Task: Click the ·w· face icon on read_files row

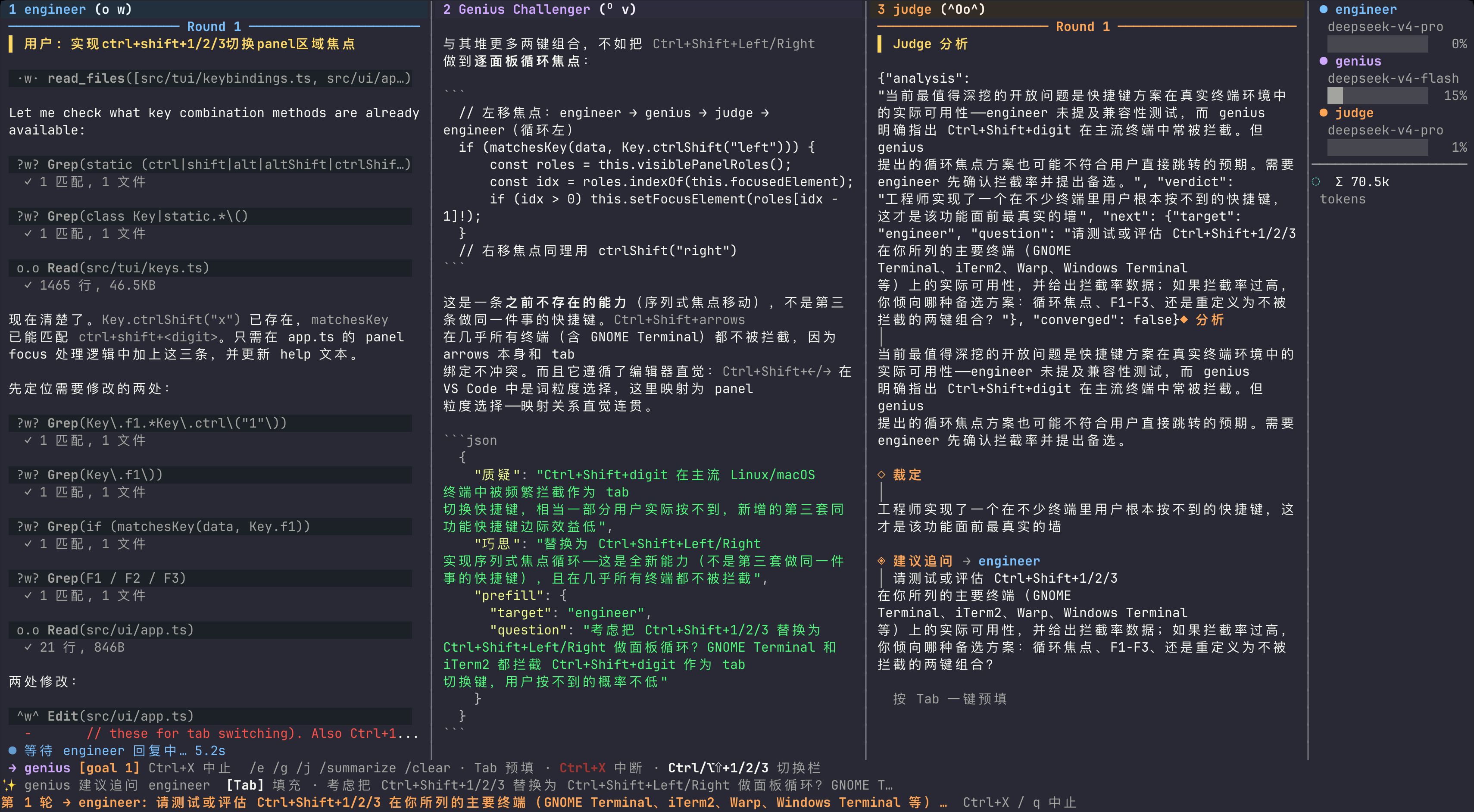Action: pos(28,78)
